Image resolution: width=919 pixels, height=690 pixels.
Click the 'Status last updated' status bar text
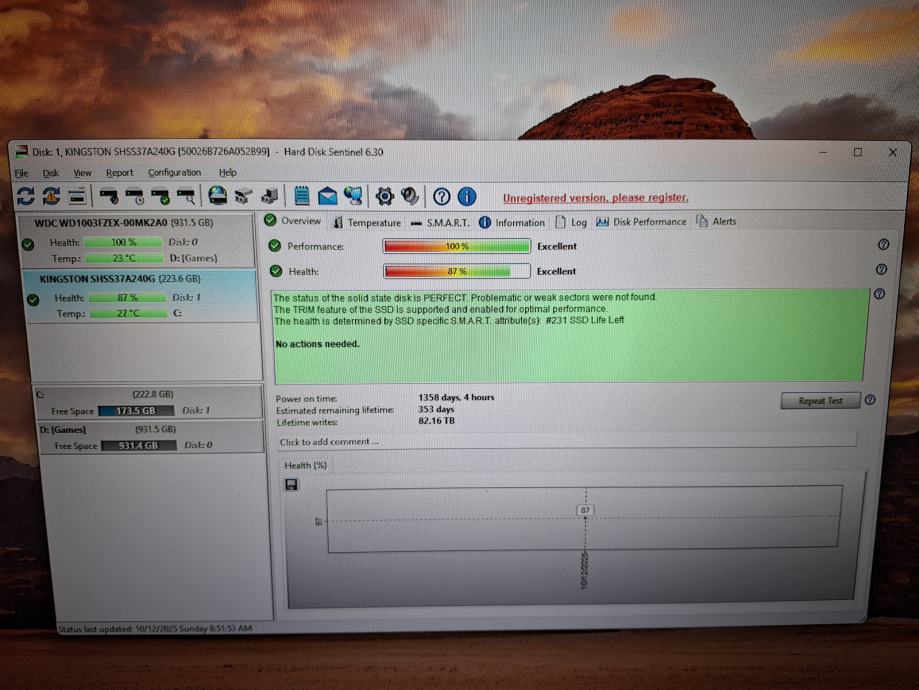(x=155, y=628)
